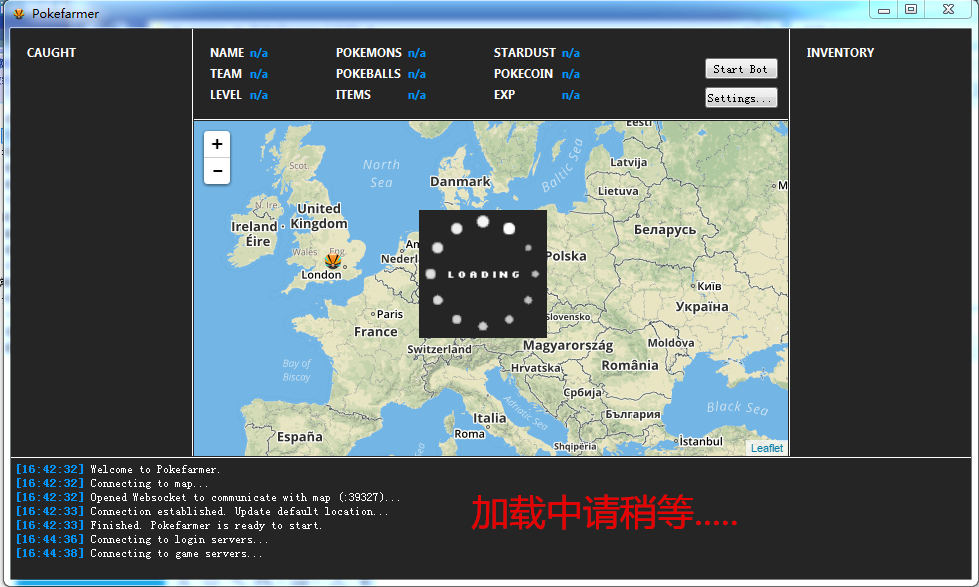Click the Black Sea label on map
Screen dimensions: 979x587
click(x=737, y=408)
